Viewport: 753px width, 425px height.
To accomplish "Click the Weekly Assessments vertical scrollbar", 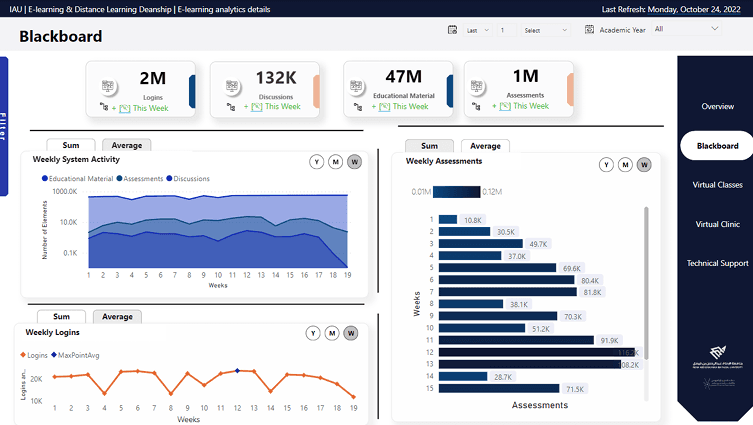I will tap(646, 283).
